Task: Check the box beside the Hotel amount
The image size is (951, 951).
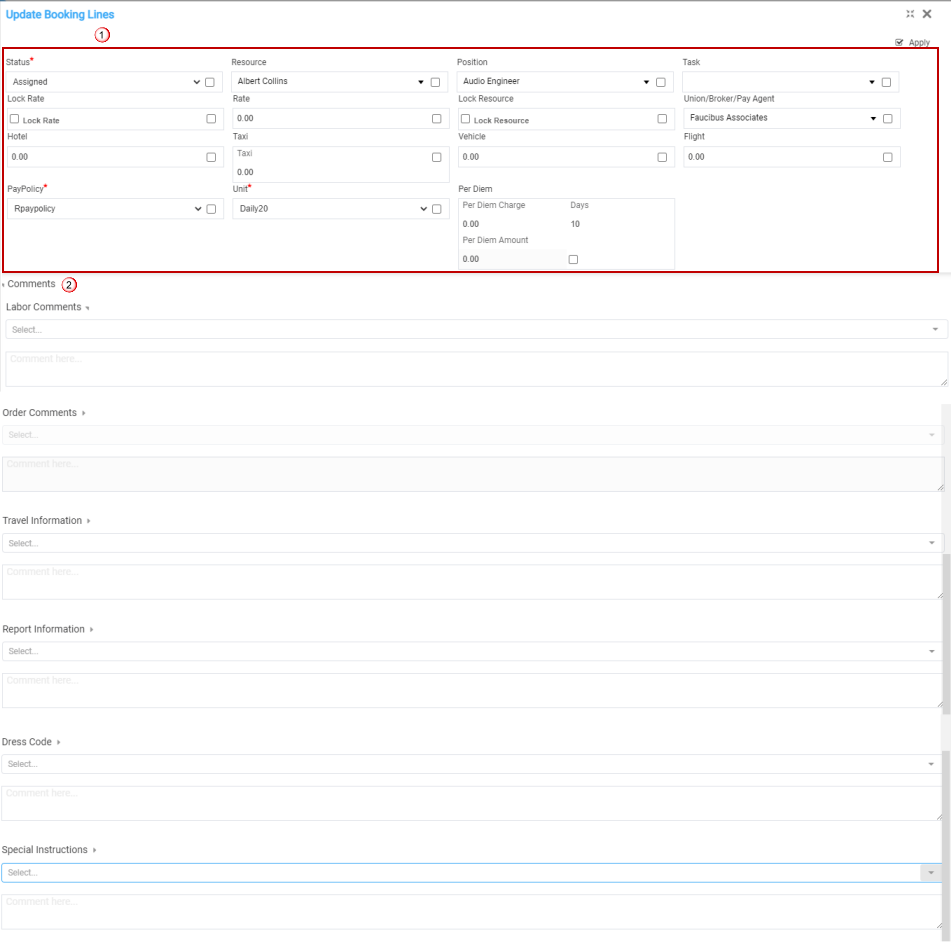Action: (x=211, y=157)
